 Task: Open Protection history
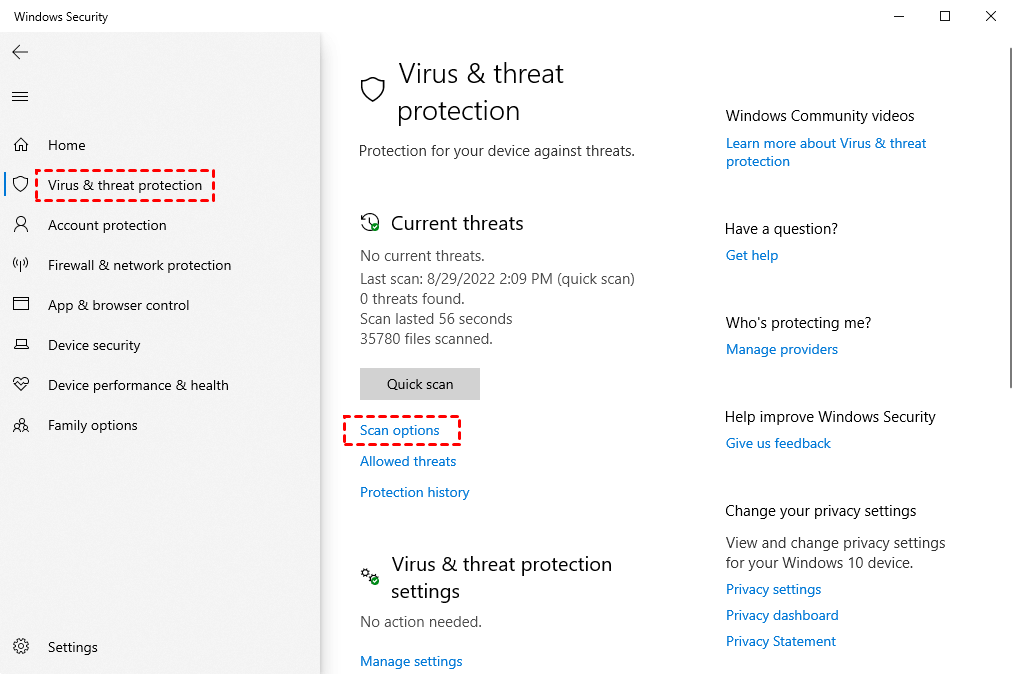(x=414, y=493)
